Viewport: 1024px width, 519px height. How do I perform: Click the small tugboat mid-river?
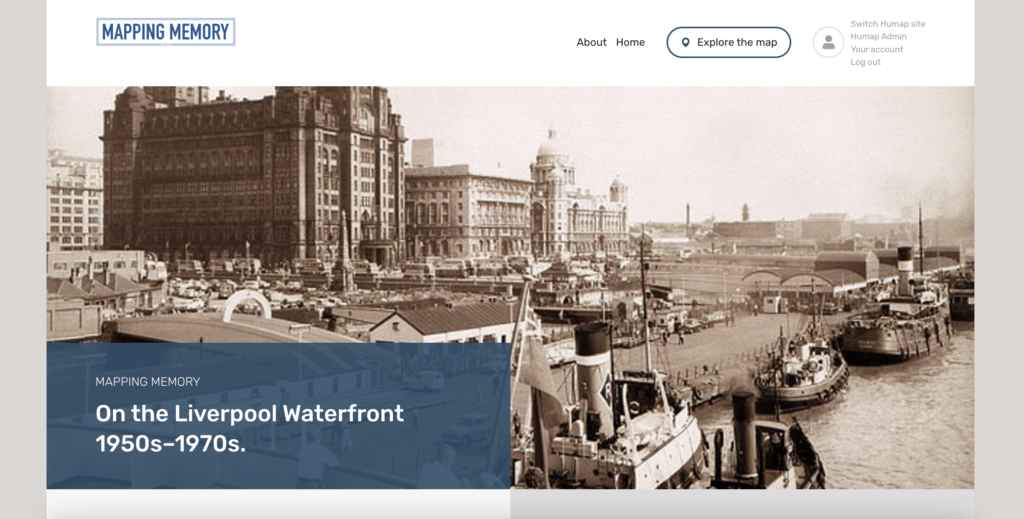coord(801,374)
